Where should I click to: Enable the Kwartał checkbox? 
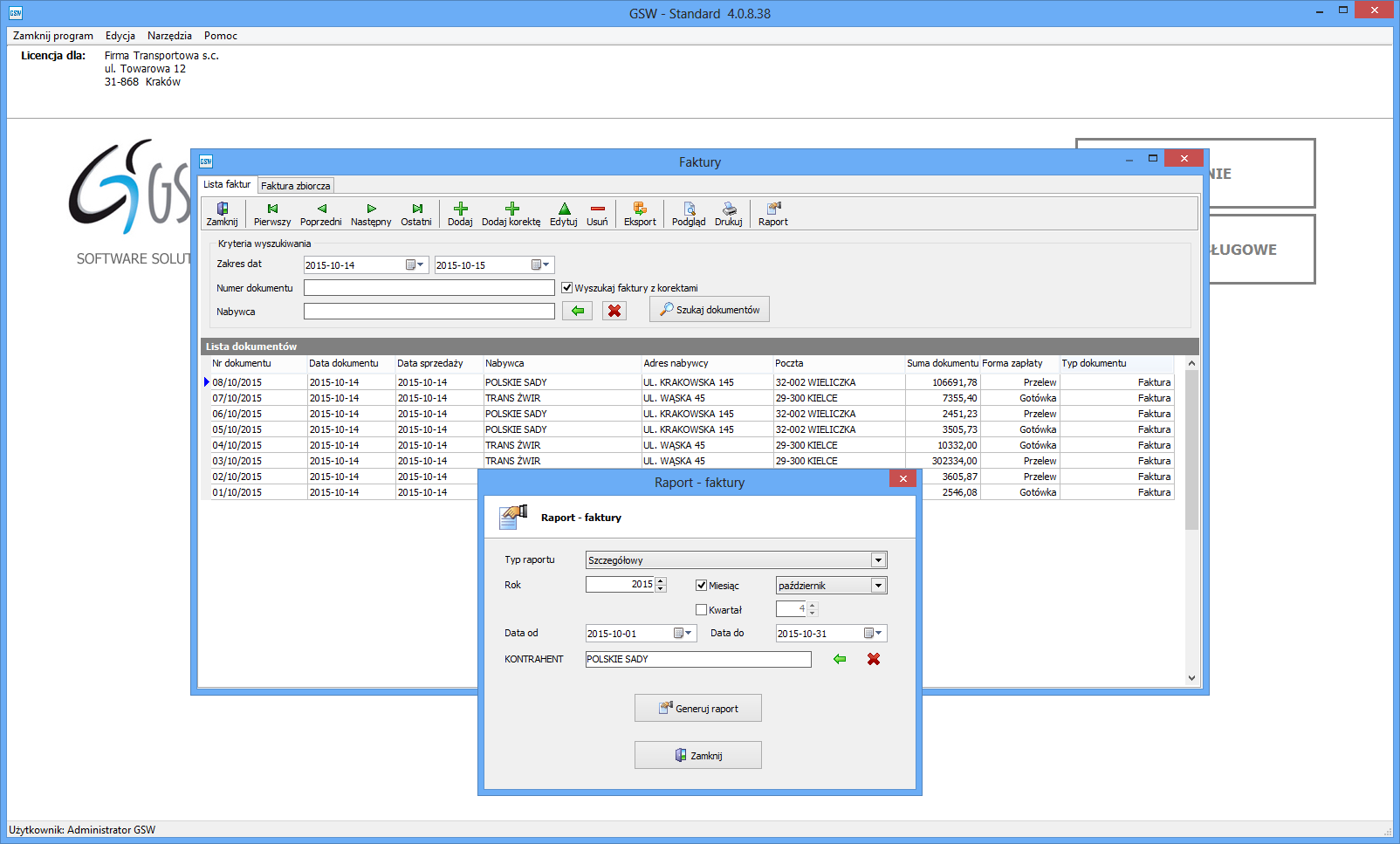coord(702,610)
